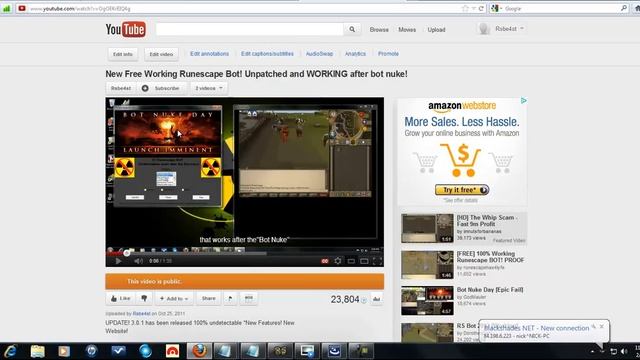Click the browser address bar
The height and width of the screenshot is (360, 640).
[x=245, y=9]
